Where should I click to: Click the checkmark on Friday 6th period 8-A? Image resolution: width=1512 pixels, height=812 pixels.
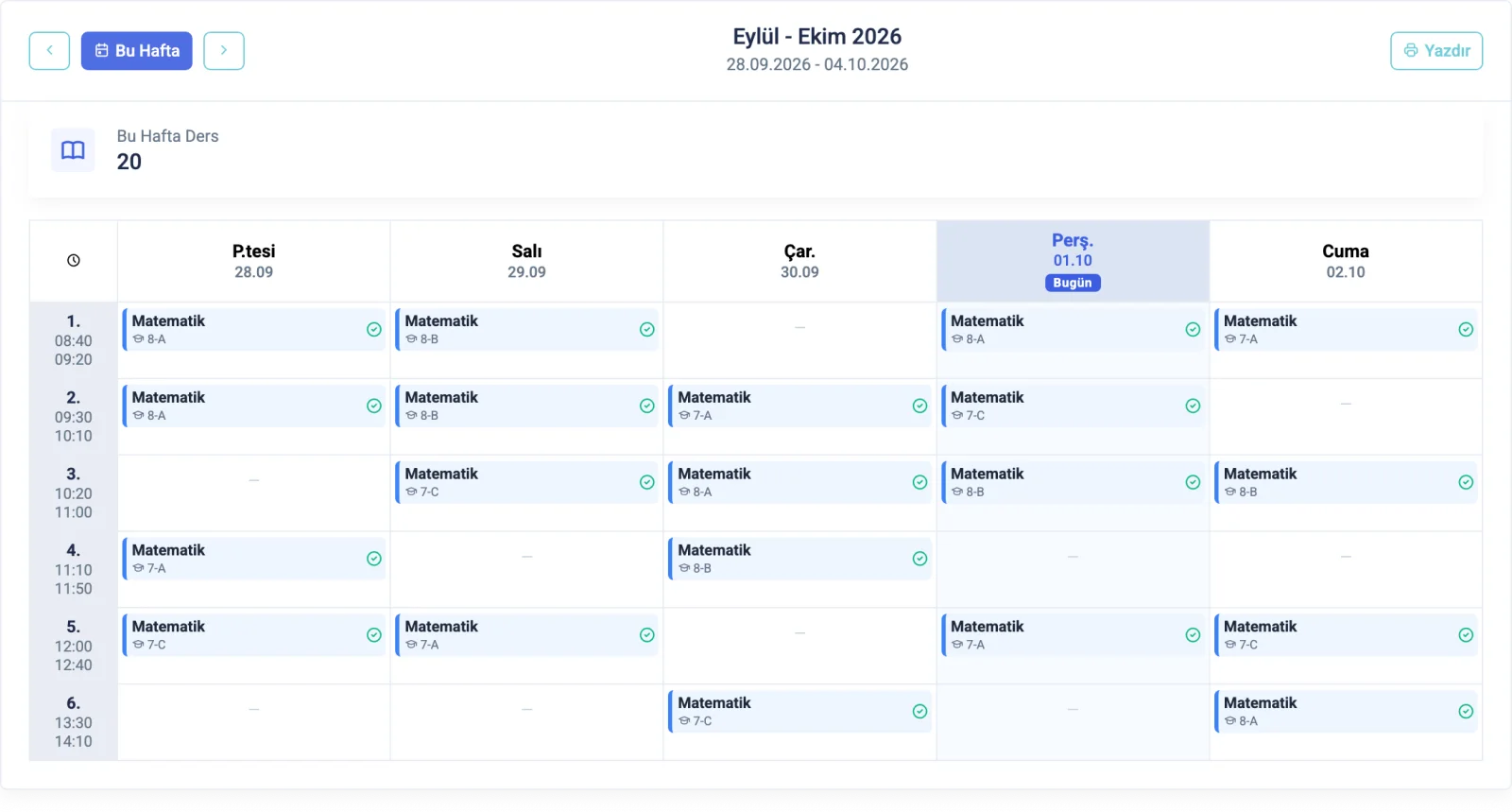(x=1466, y=712)
